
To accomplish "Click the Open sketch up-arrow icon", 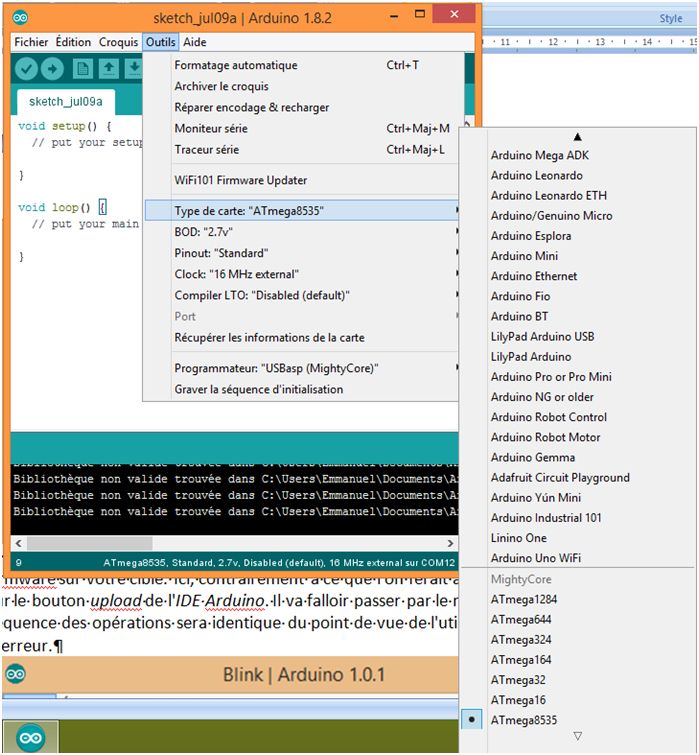I will click(x=109, y=69).
